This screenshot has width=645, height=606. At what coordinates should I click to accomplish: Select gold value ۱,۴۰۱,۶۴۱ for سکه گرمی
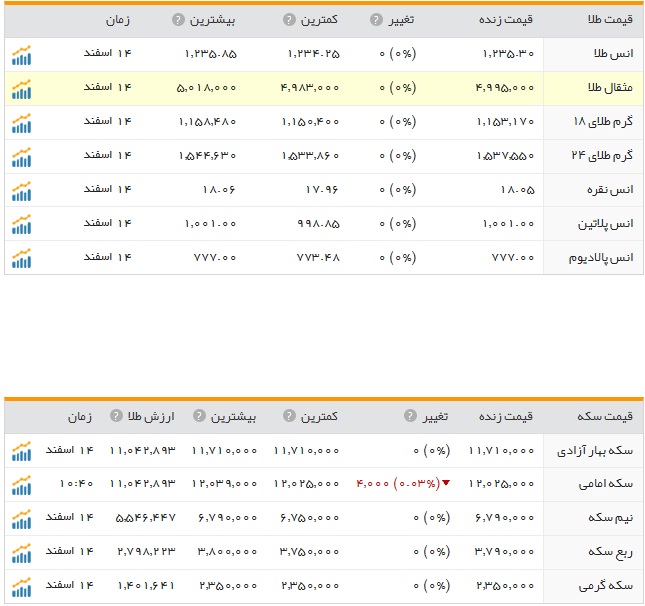146,586
